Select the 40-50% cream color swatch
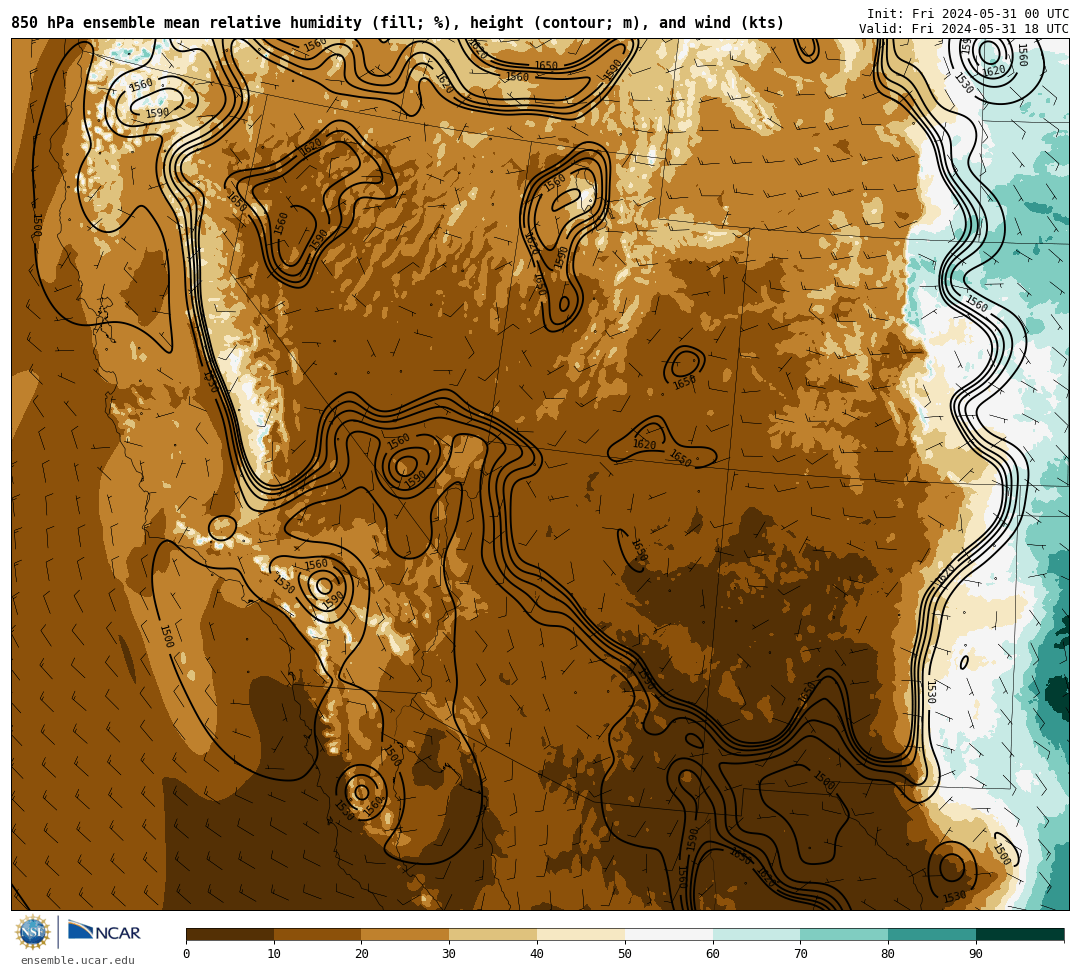Viewport: 1080px width, 973px height. 581,934
